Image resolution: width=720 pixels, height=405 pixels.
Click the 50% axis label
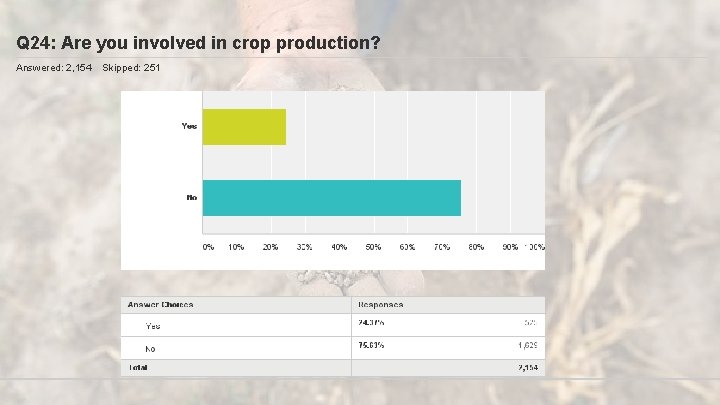pyautogui.click(x=373, y=246)
